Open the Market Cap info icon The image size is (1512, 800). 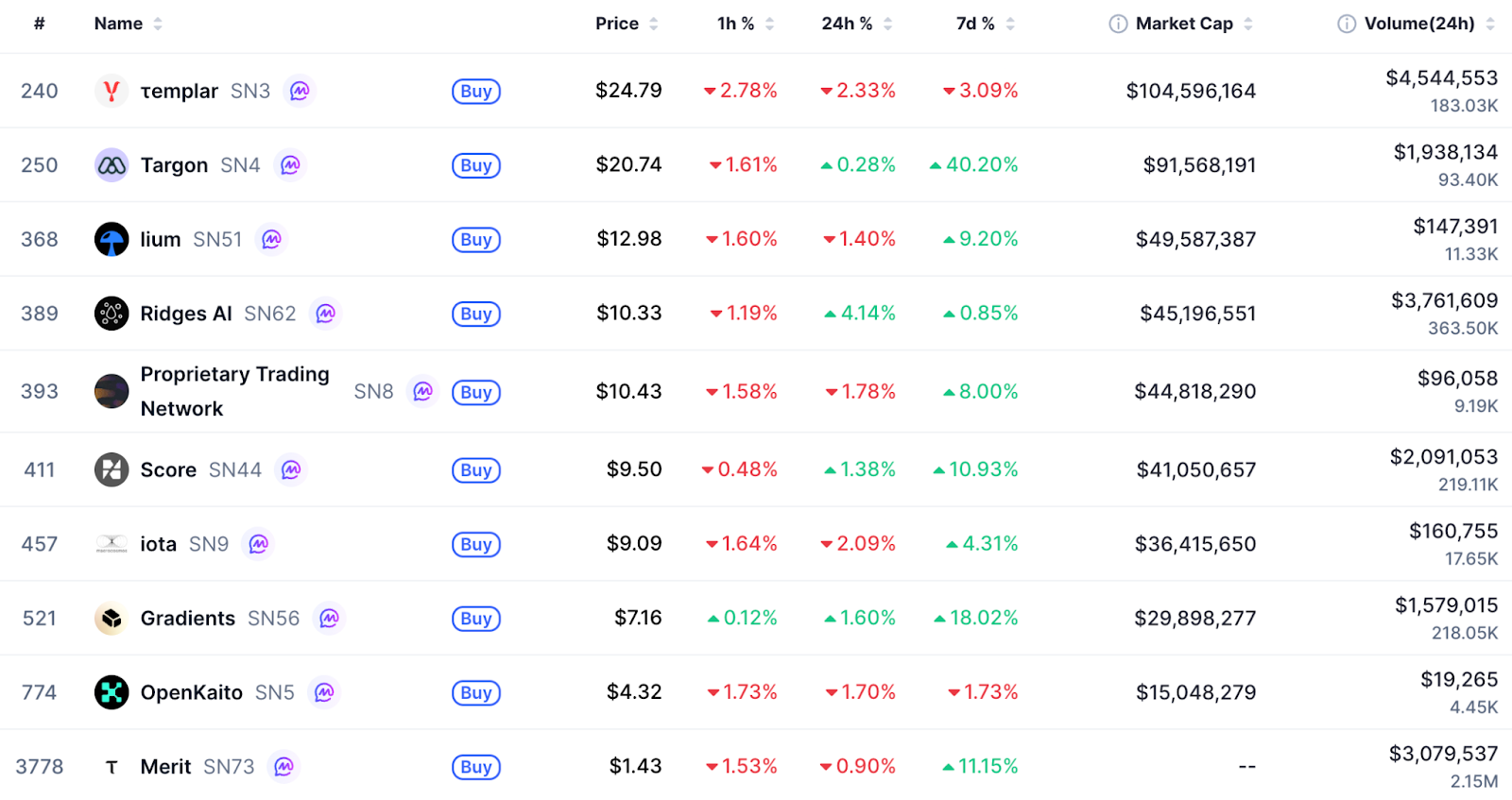pos(1118,24)
